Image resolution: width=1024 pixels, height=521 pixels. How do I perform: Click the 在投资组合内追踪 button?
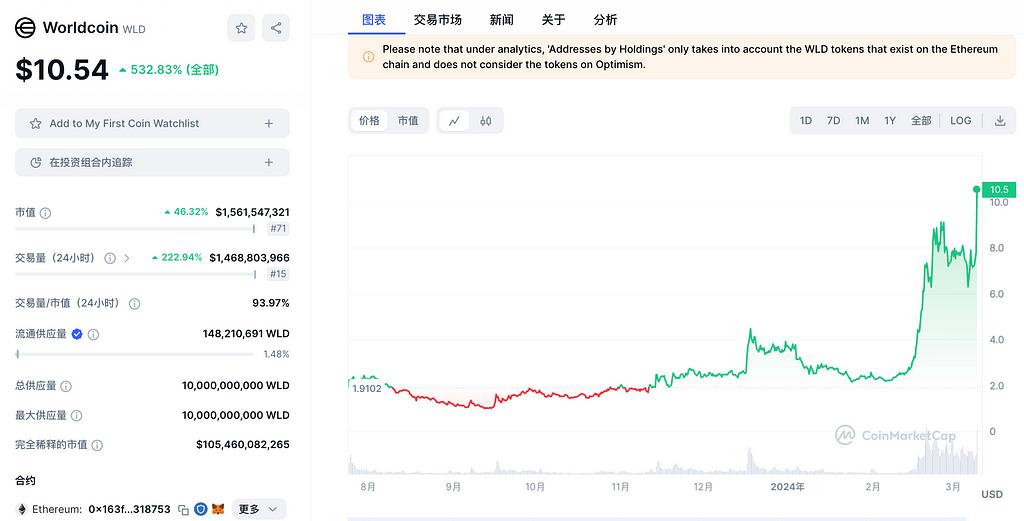click(x=152, y=162)
